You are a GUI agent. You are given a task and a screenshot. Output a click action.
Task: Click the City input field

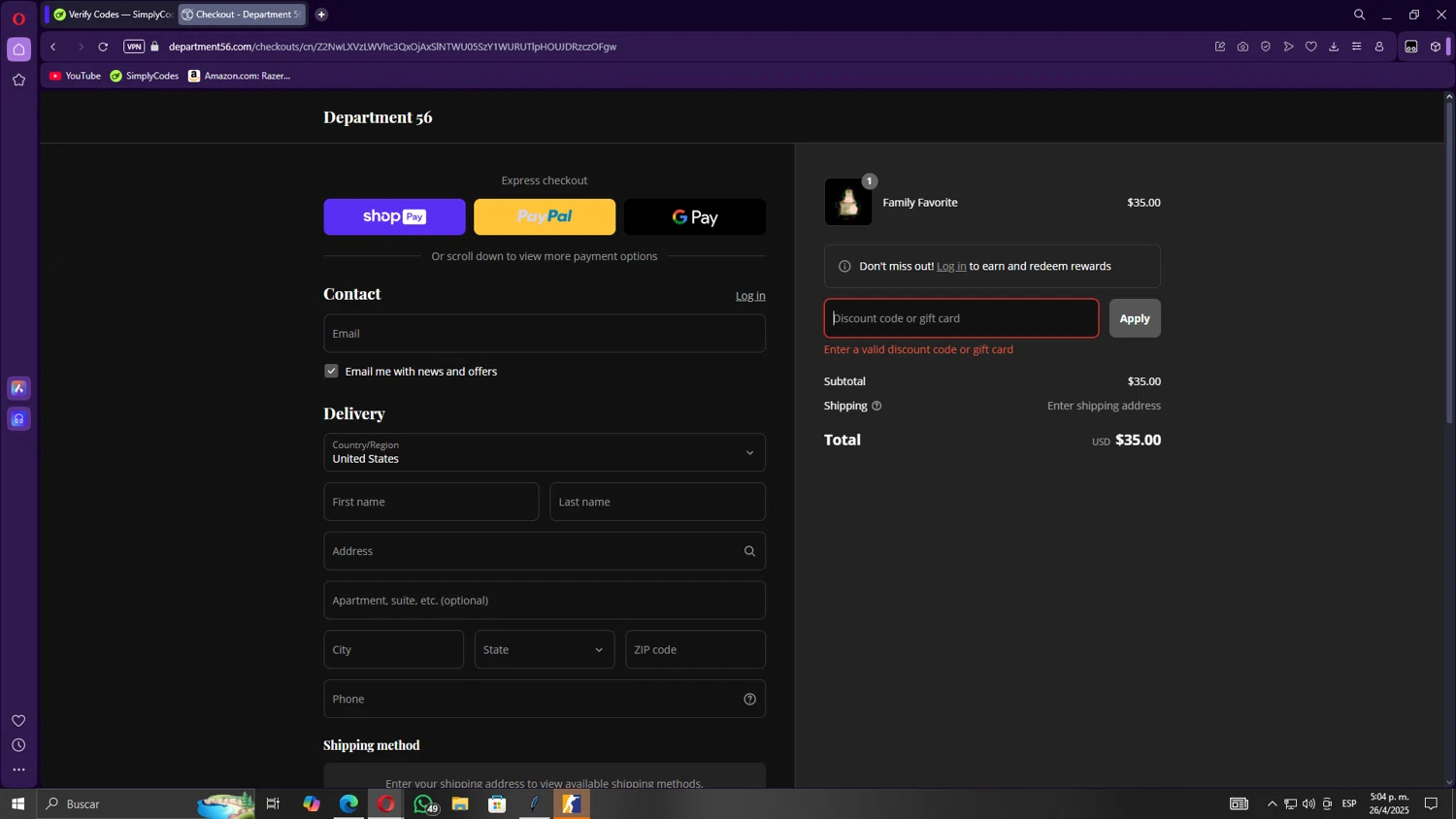[393, 650]
